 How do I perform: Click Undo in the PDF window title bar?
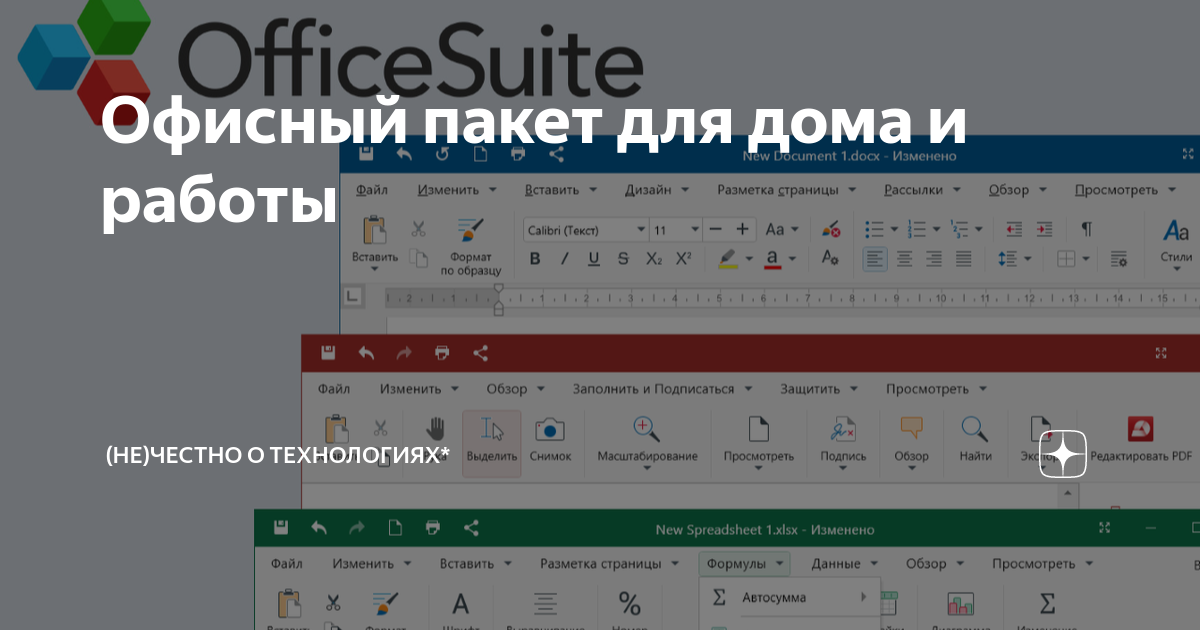[x=366, y=353]
